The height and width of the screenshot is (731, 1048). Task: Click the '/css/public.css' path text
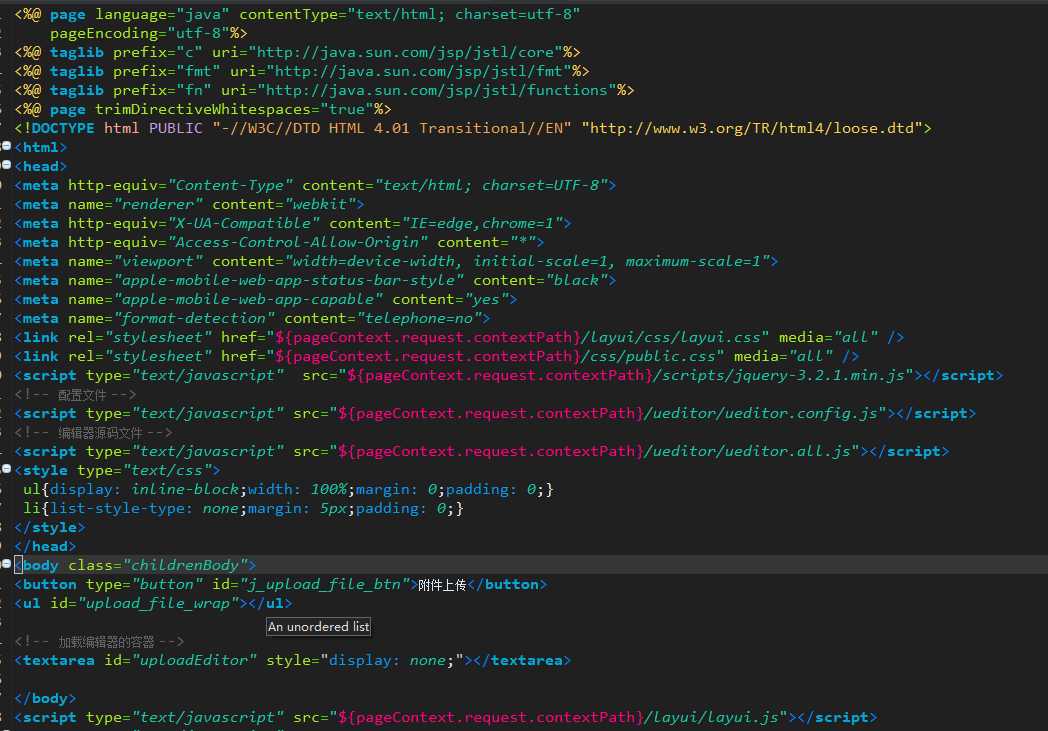click(648, 357)
